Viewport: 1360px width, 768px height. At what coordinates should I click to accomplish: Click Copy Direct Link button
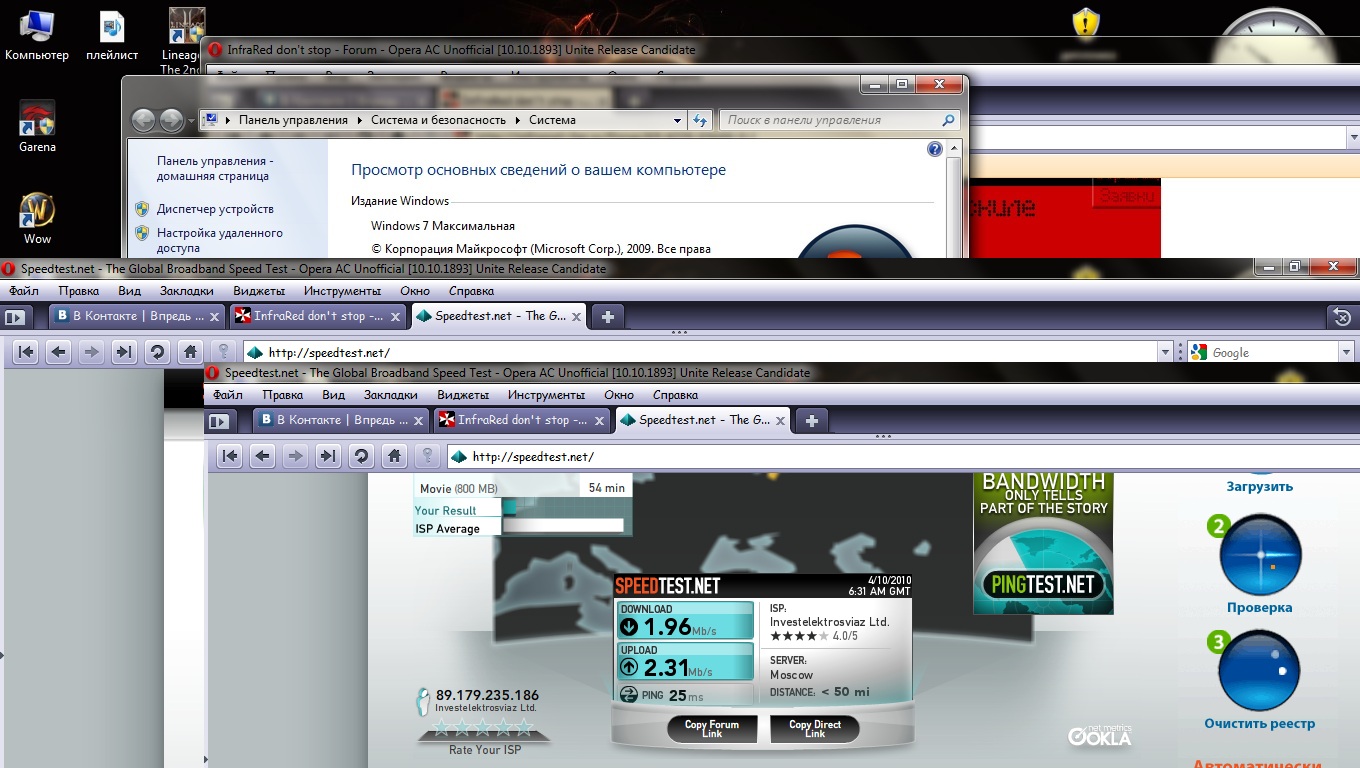coord(815,729)
